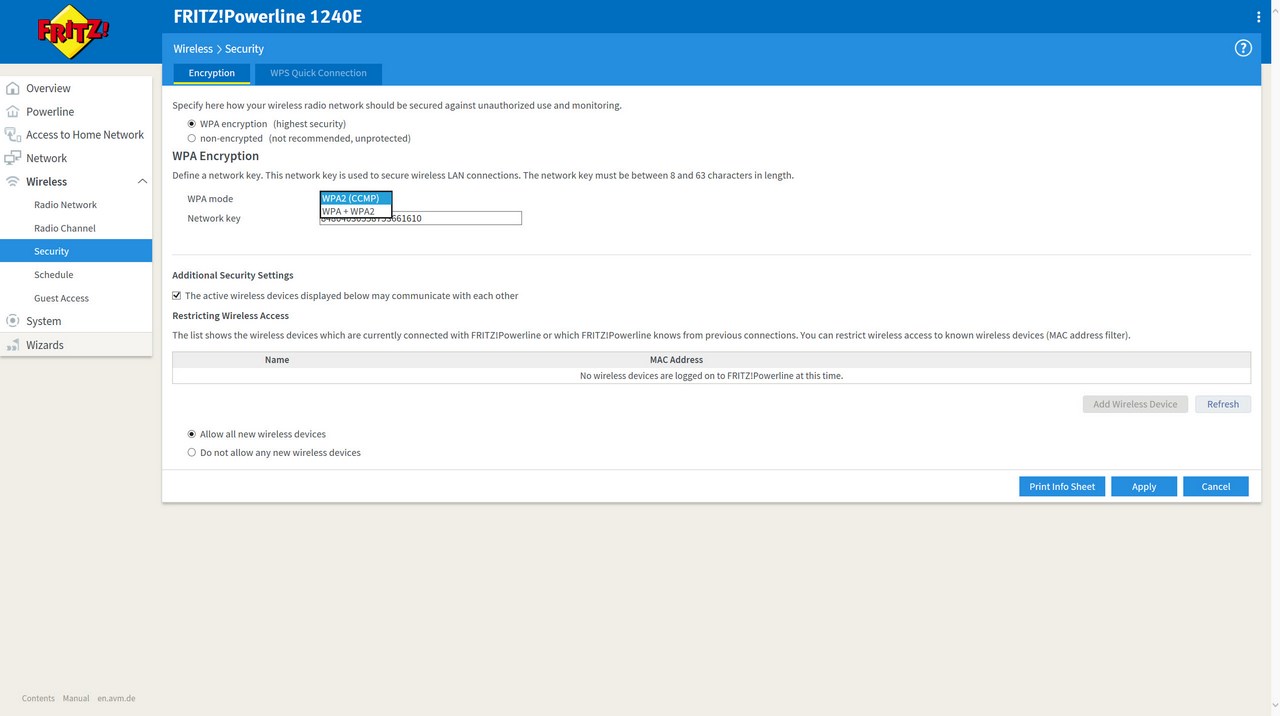Click the Apply button
The image size is (1280, 716).
point(1144,486)
